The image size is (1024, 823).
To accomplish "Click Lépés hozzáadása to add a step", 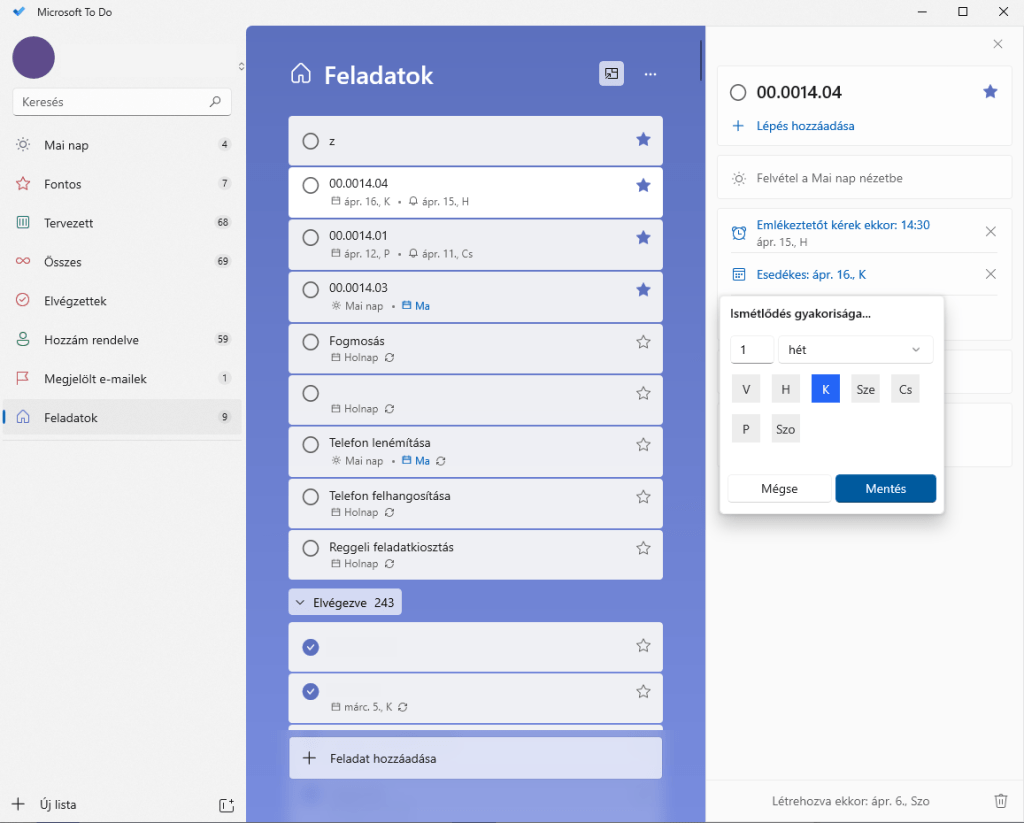I will (804, 126).
